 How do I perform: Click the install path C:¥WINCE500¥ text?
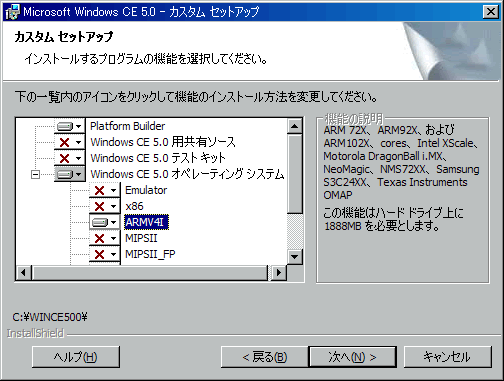pos(50,317)
